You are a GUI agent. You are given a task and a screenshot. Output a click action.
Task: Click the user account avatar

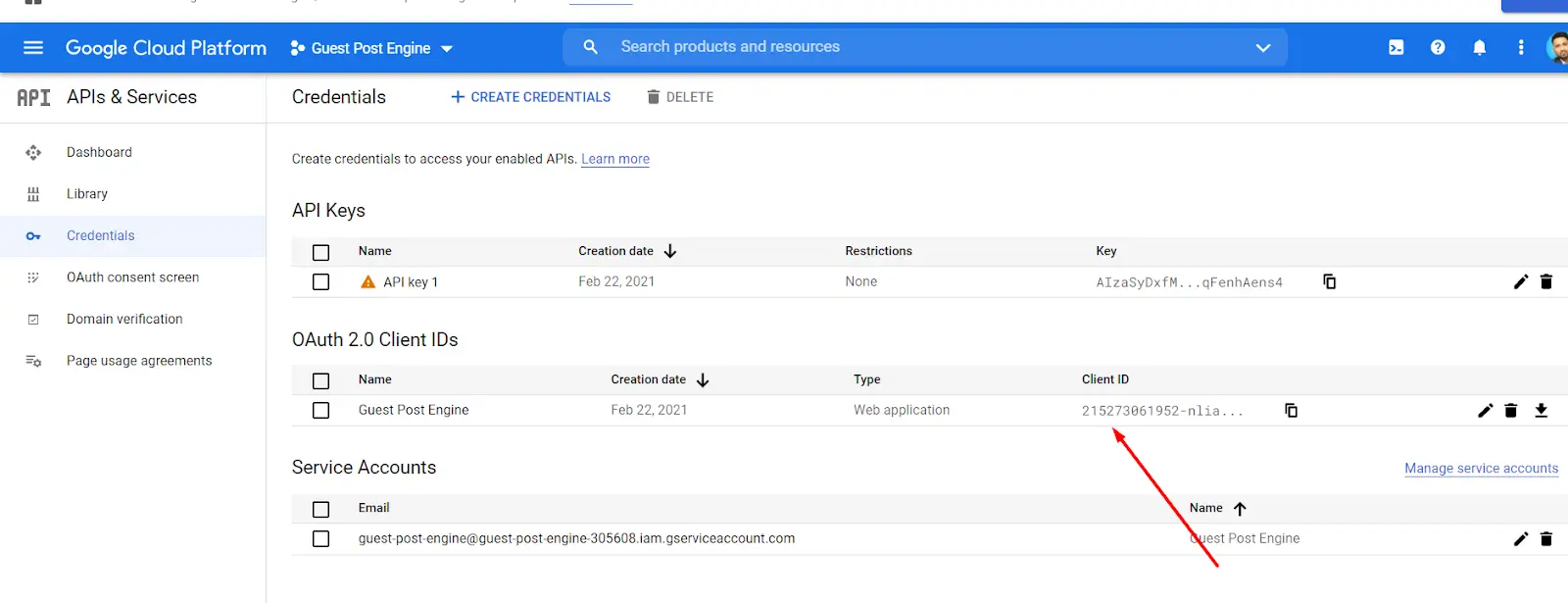click(x=1557, y=47)
